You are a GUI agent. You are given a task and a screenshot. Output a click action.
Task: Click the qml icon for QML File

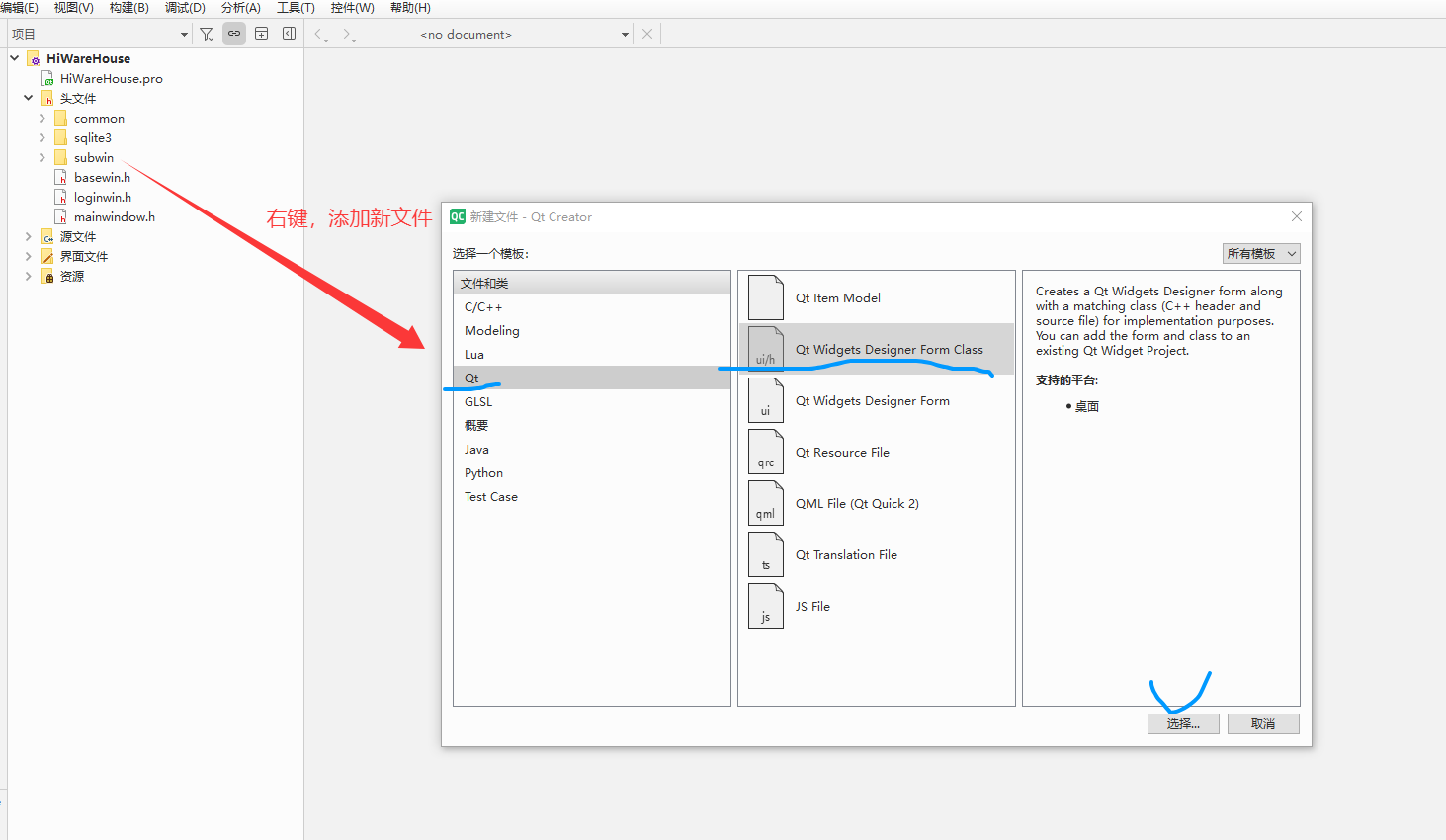[x=766, y=503]
